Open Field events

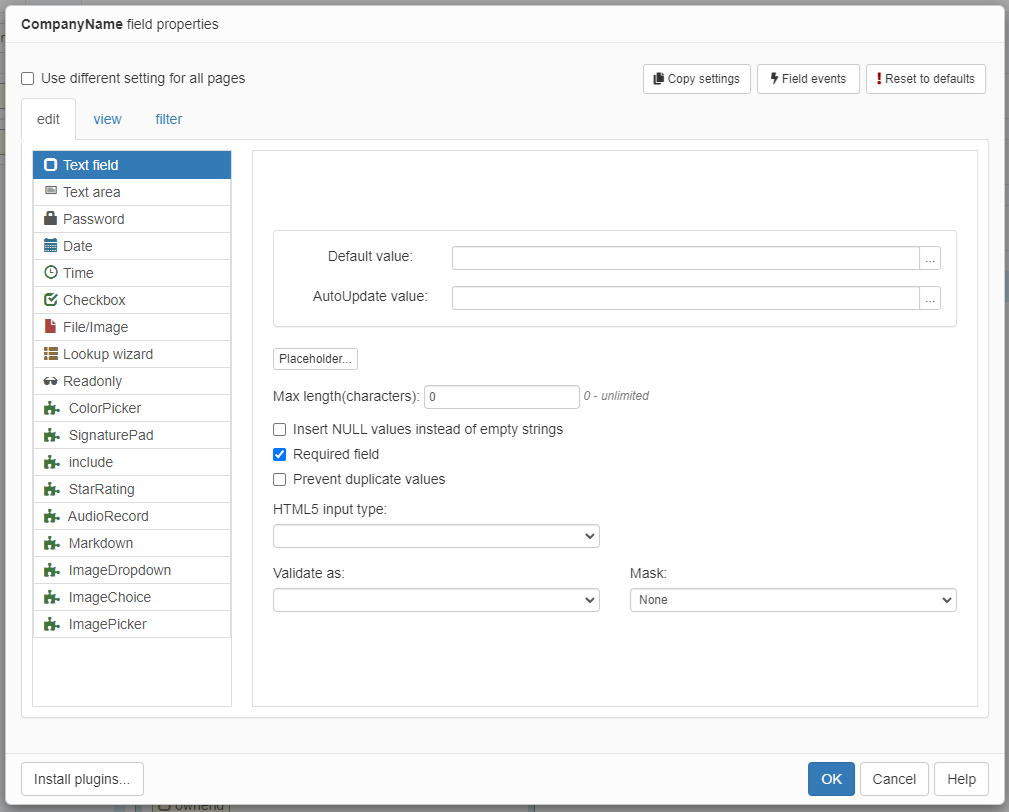tap(808, 78)
